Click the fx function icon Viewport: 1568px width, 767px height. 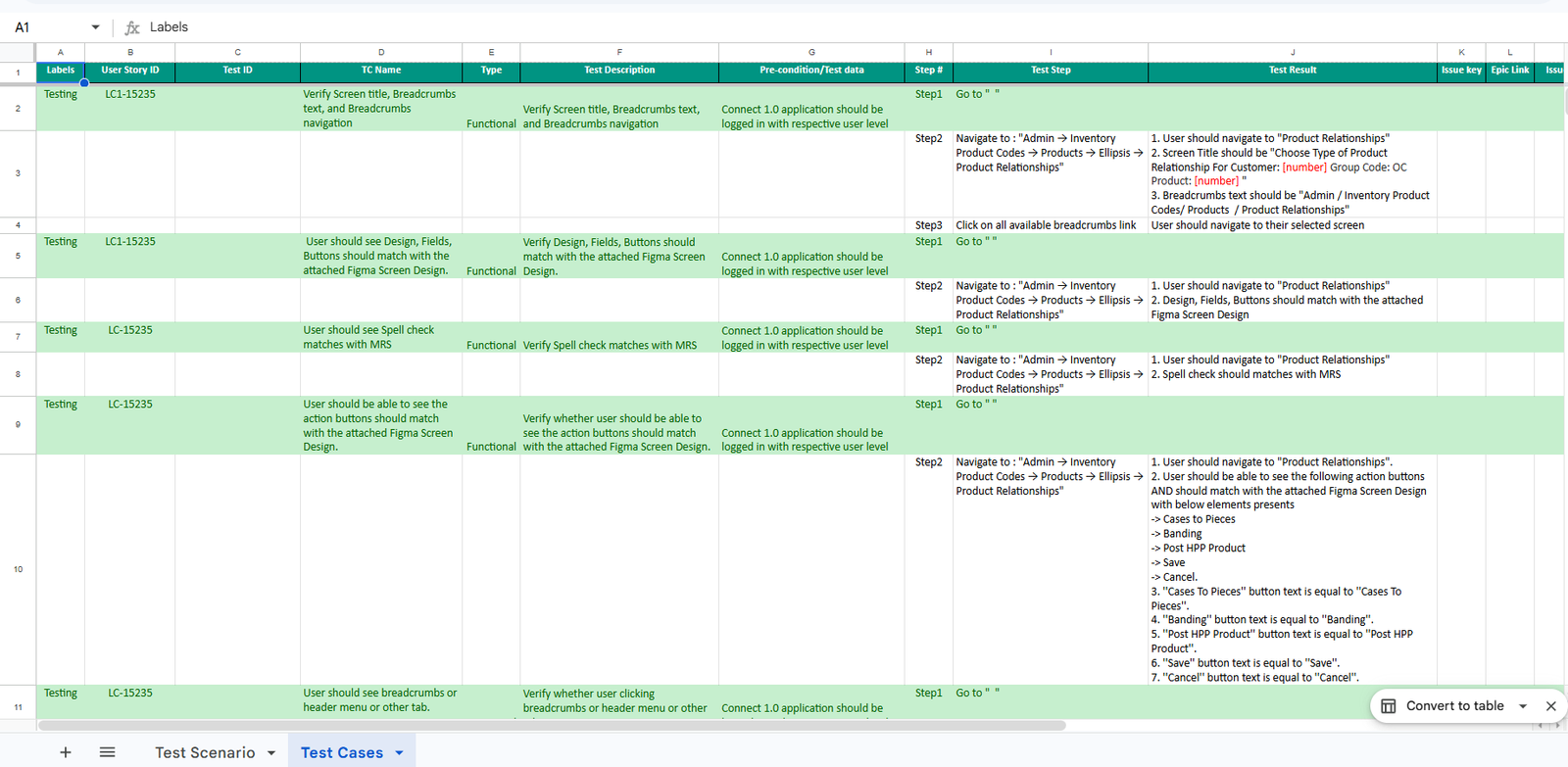pyautogui.click(x=132, y=27)
